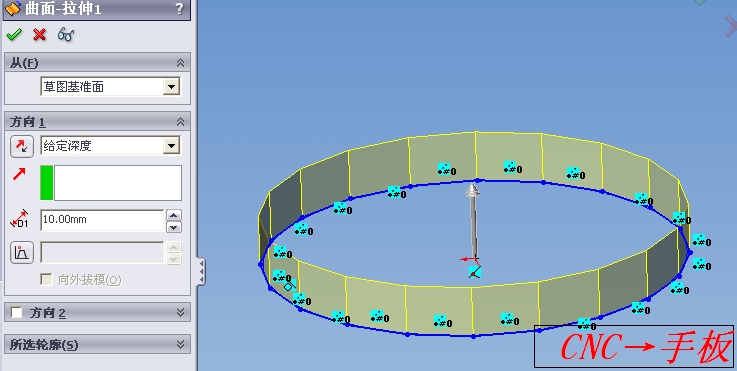This screenshot has width=737, height=371.
Task: Open help for 曲面-拉伸1 panel
Action: coord(179,8)
